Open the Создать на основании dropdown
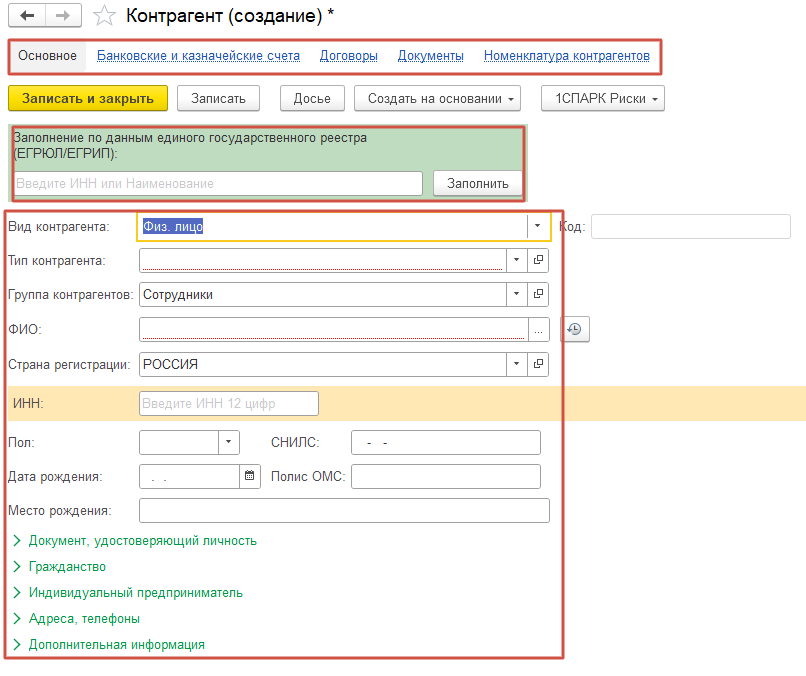 click(x=437, y=98)
